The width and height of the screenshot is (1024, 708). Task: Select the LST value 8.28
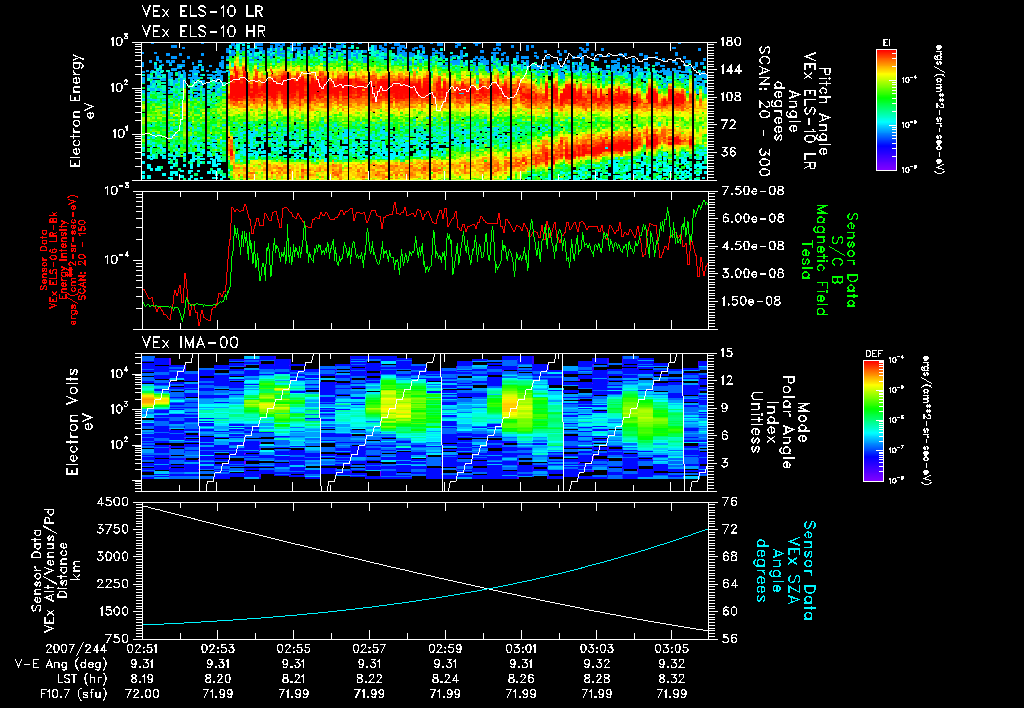tap(597, 679)
